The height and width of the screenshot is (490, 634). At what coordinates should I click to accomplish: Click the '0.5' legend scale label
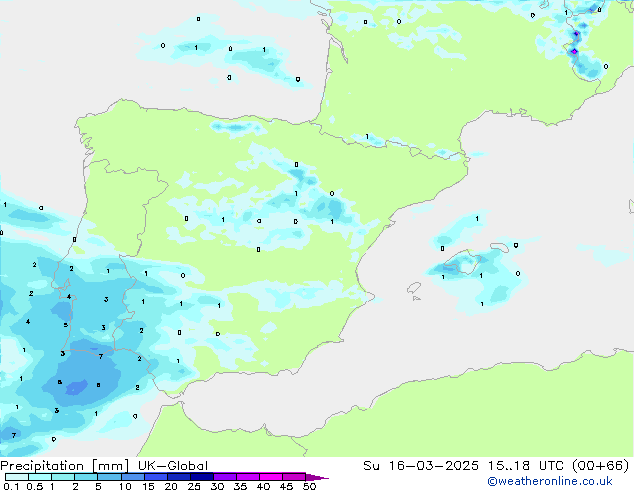35,486
